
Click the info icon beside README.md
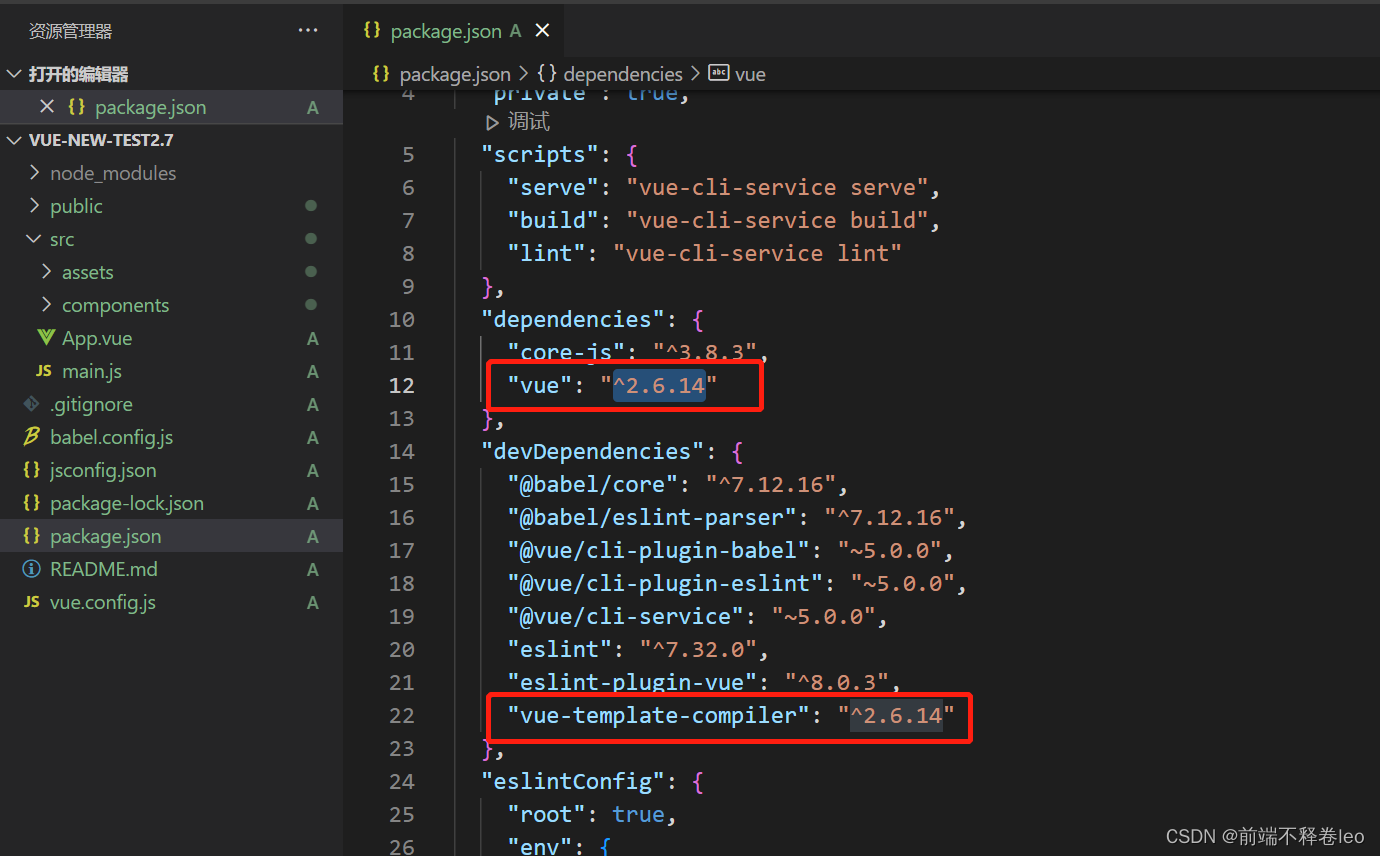click(x=31, y=569)
